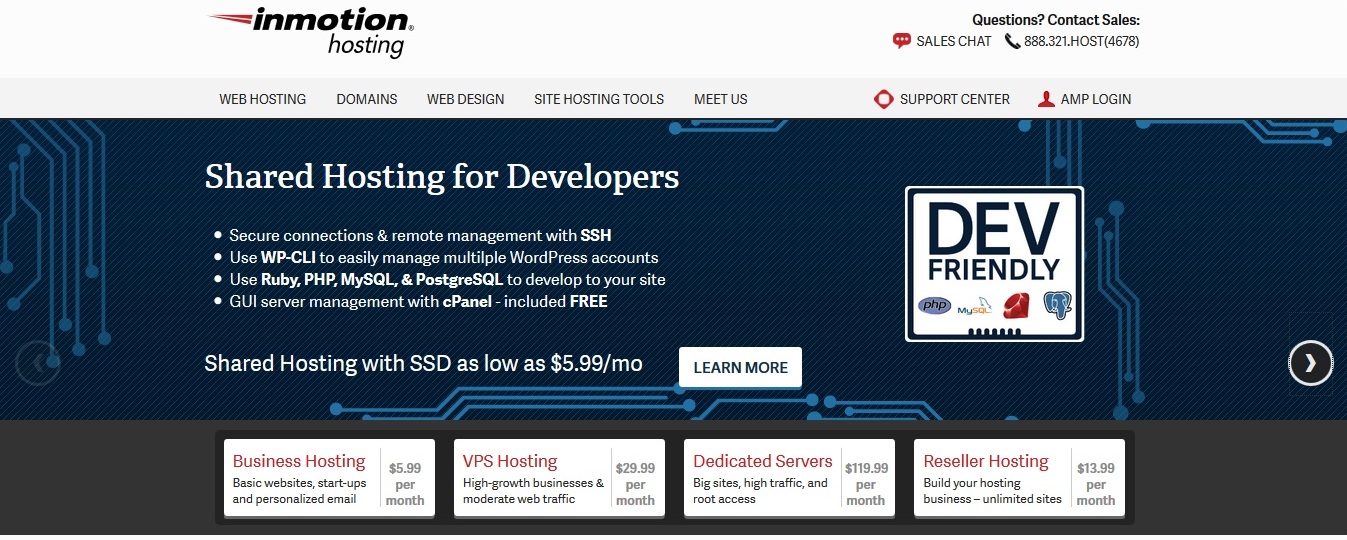Viewport: 1347px width, 540px height.
Task: Select the Business Hosting plan card
Action: (329, 478)
